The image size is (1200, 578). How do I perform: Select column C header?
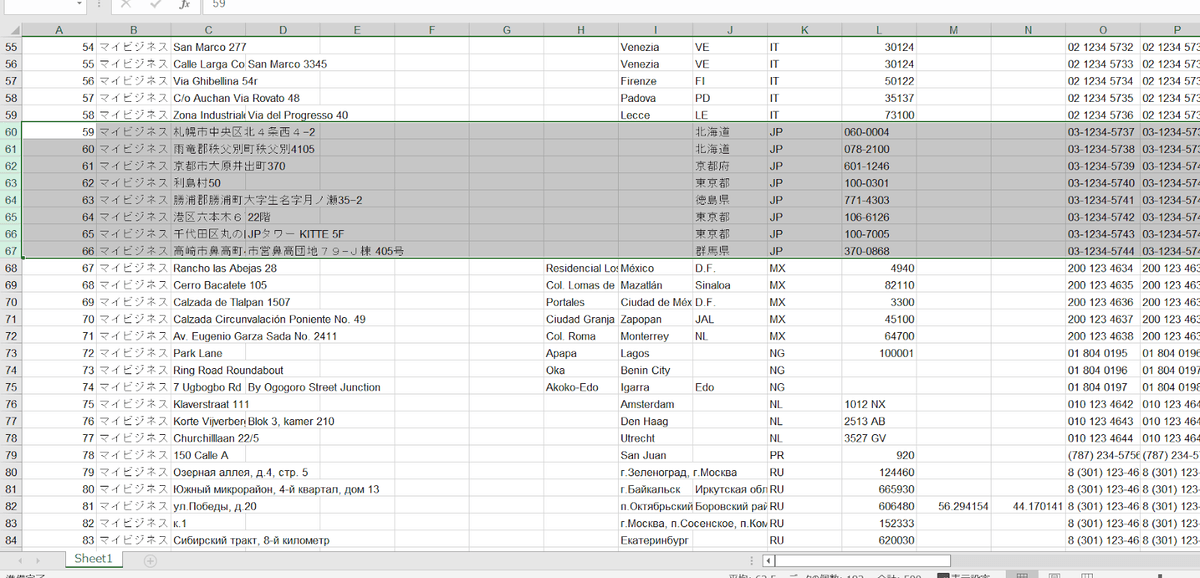click(x=208, y=29)
